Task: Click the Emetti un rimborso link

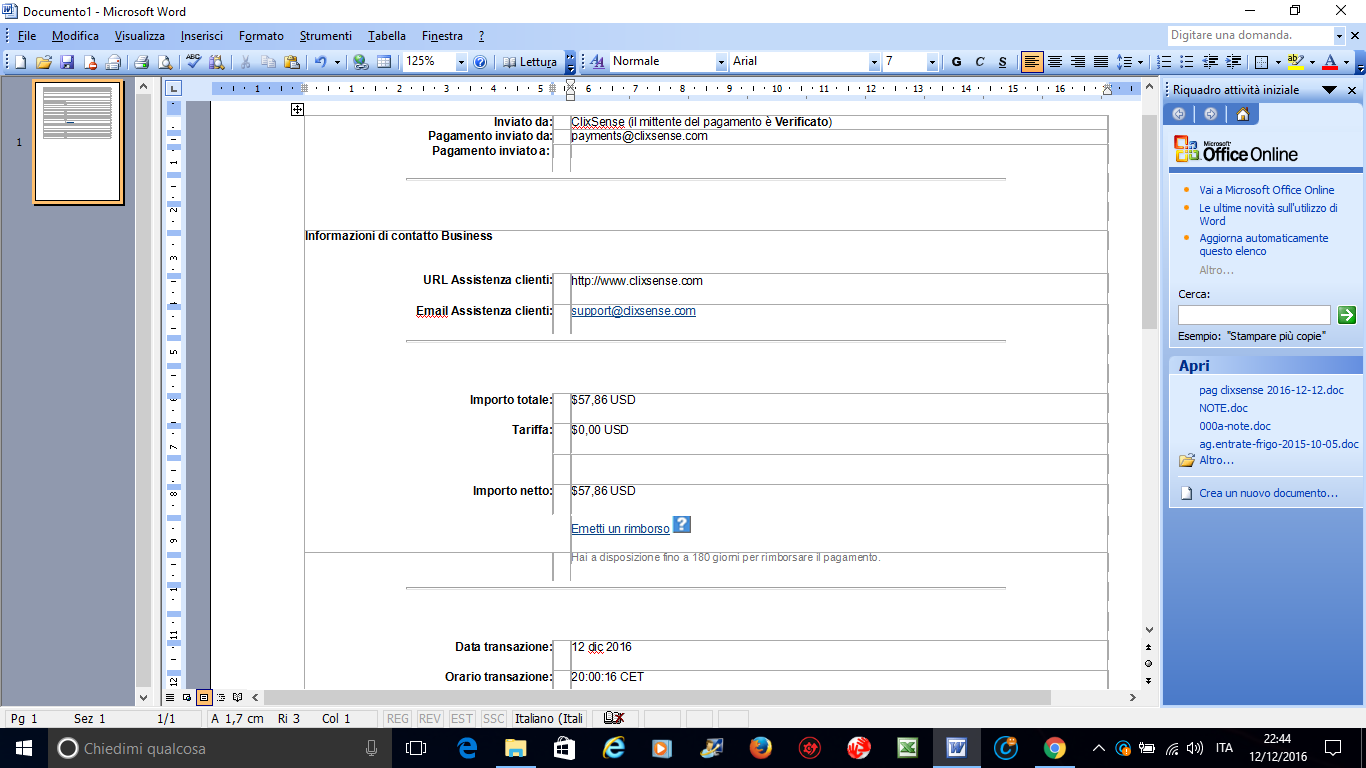Action: point(620,529)
